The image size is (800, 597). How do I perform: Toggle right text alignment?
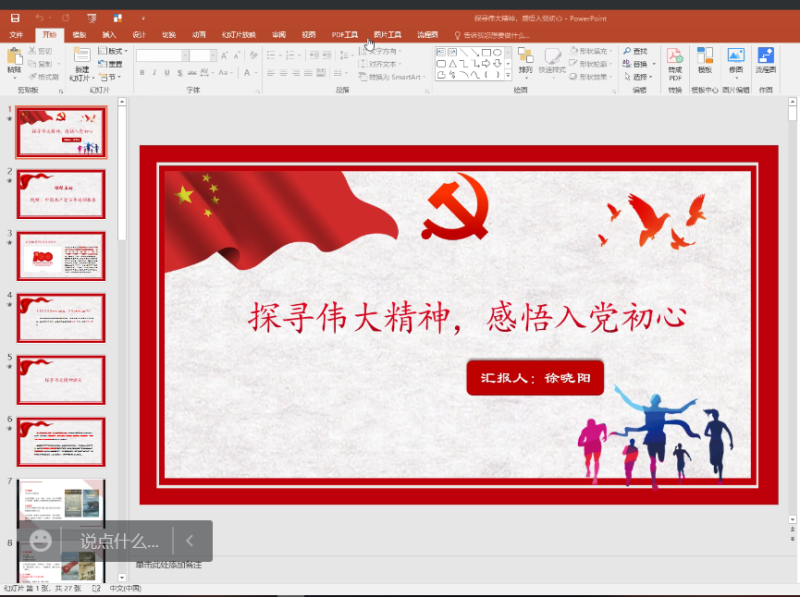(296, 73)
